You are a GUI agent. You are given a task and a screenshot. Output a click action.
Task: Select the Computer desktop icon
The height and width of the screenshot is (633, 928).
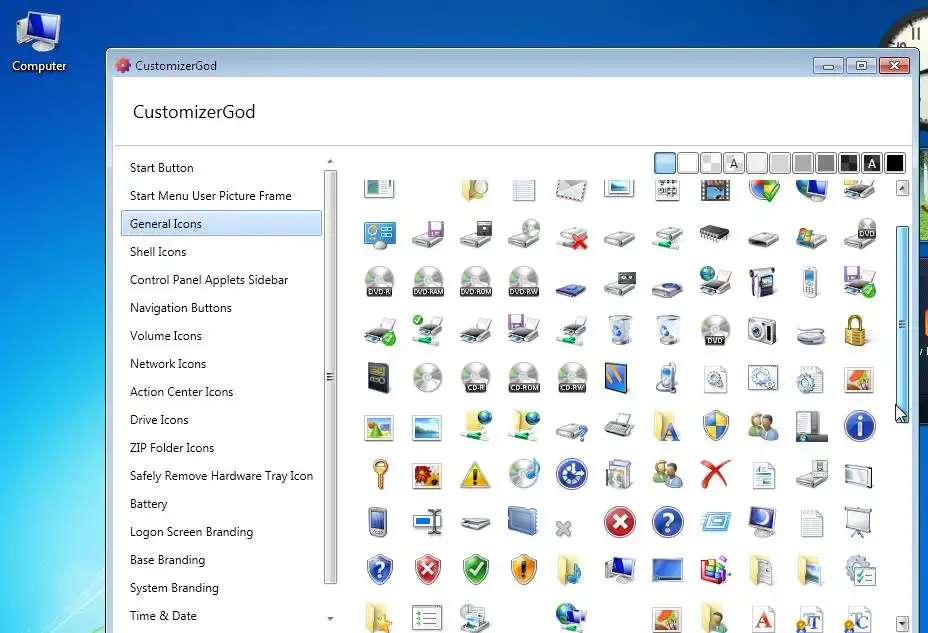click(x=39, y=42)
